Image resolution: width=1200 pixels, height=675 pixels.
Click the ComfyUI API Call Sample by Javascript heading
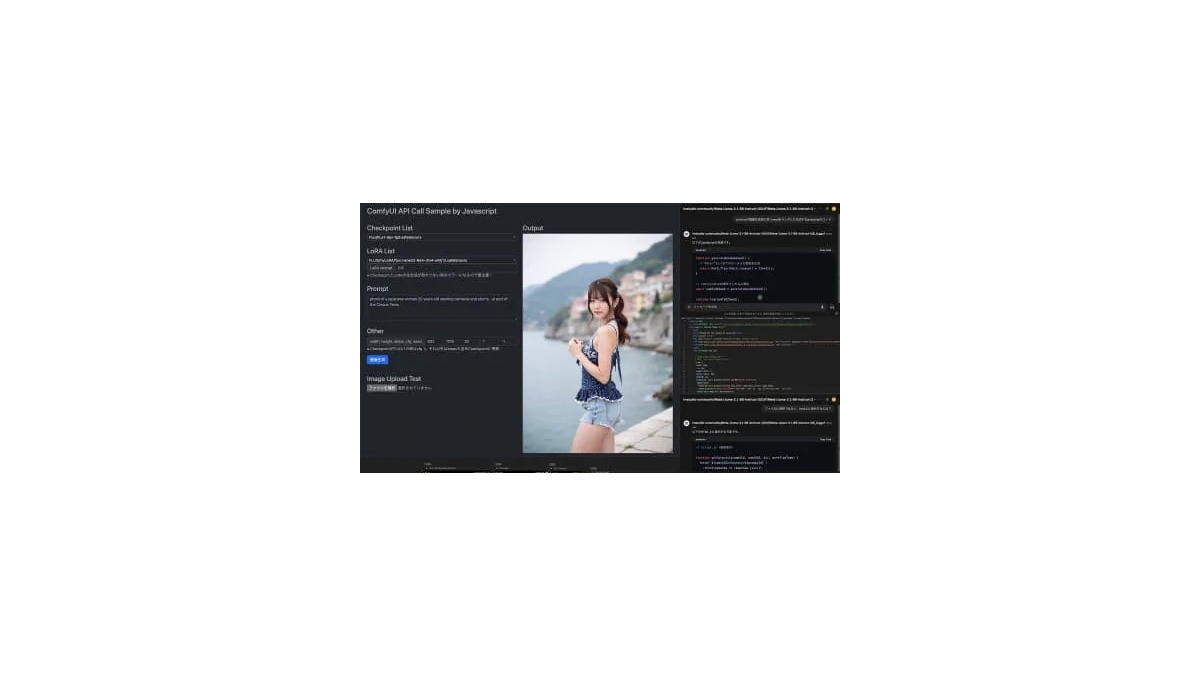tap(431, 211)
